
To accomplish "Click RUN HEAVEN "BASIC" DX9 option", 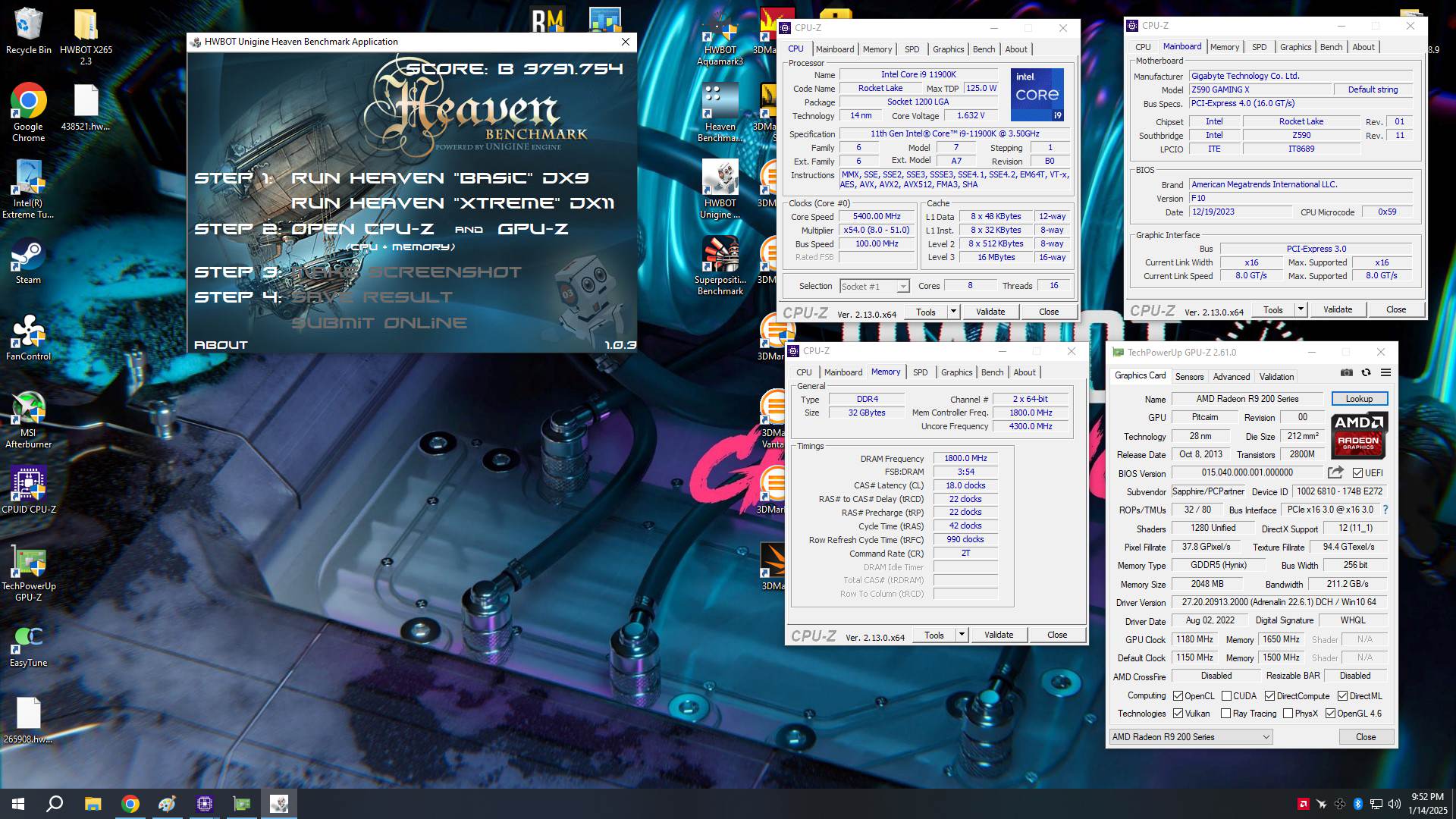I will pos(440,178).
